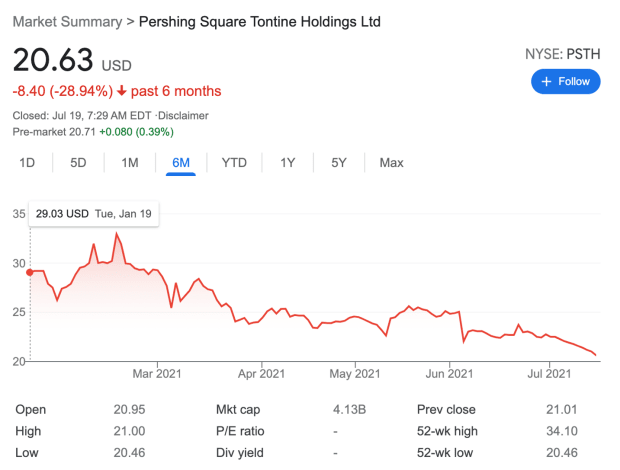Click the May 2021 axis label
620x470 pixels.
(355, 374)
